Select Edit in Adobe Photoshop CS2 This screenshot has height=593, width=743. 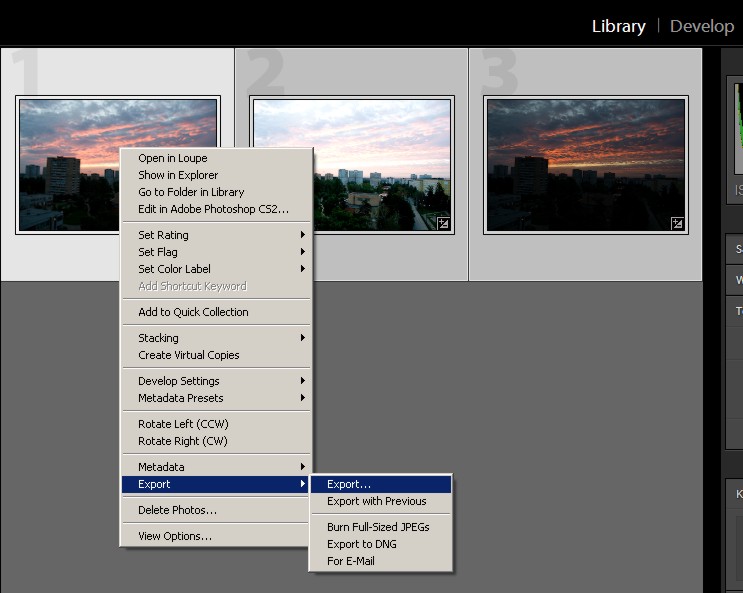click(x=213, y=209)
